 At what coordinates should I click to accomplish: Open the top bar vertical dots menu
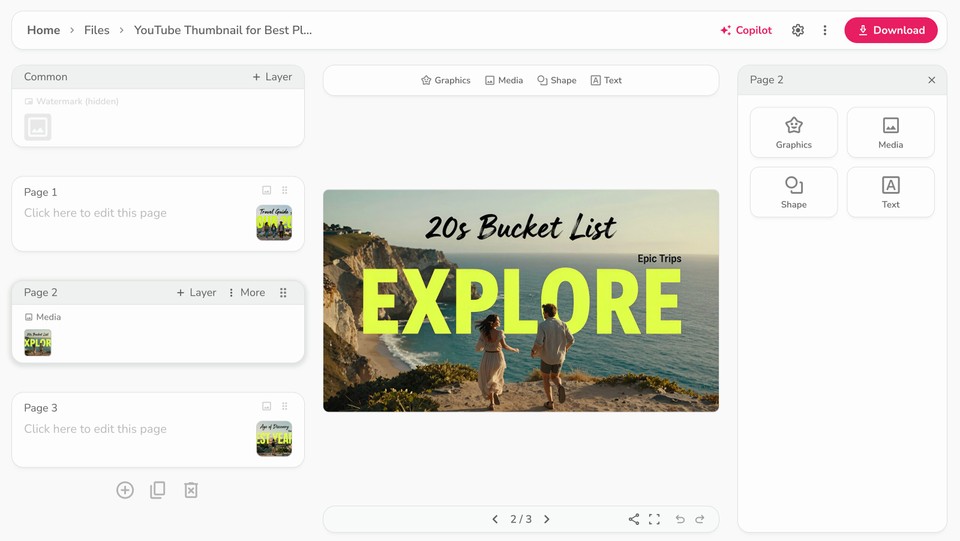pos(825,30)
